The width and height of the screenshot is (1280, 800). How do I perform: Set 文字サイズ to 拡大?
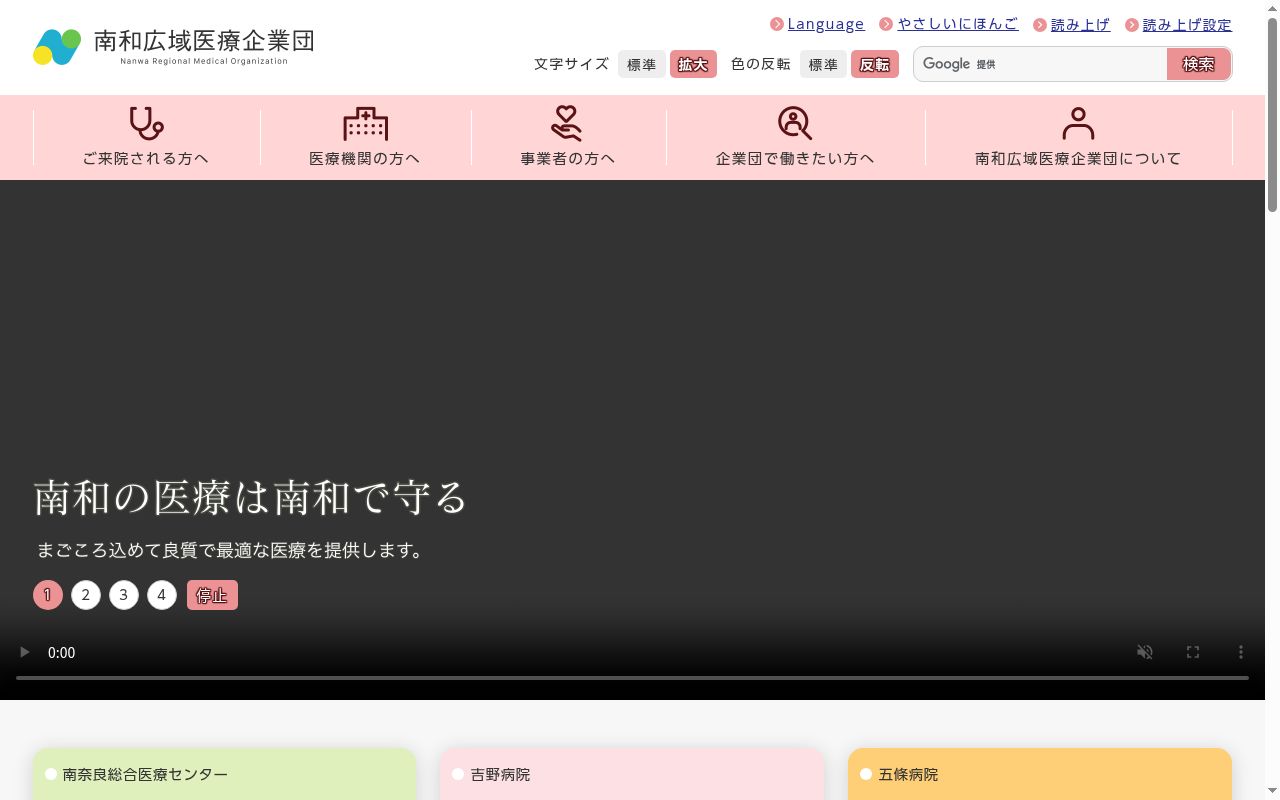(x=693, y=64)
